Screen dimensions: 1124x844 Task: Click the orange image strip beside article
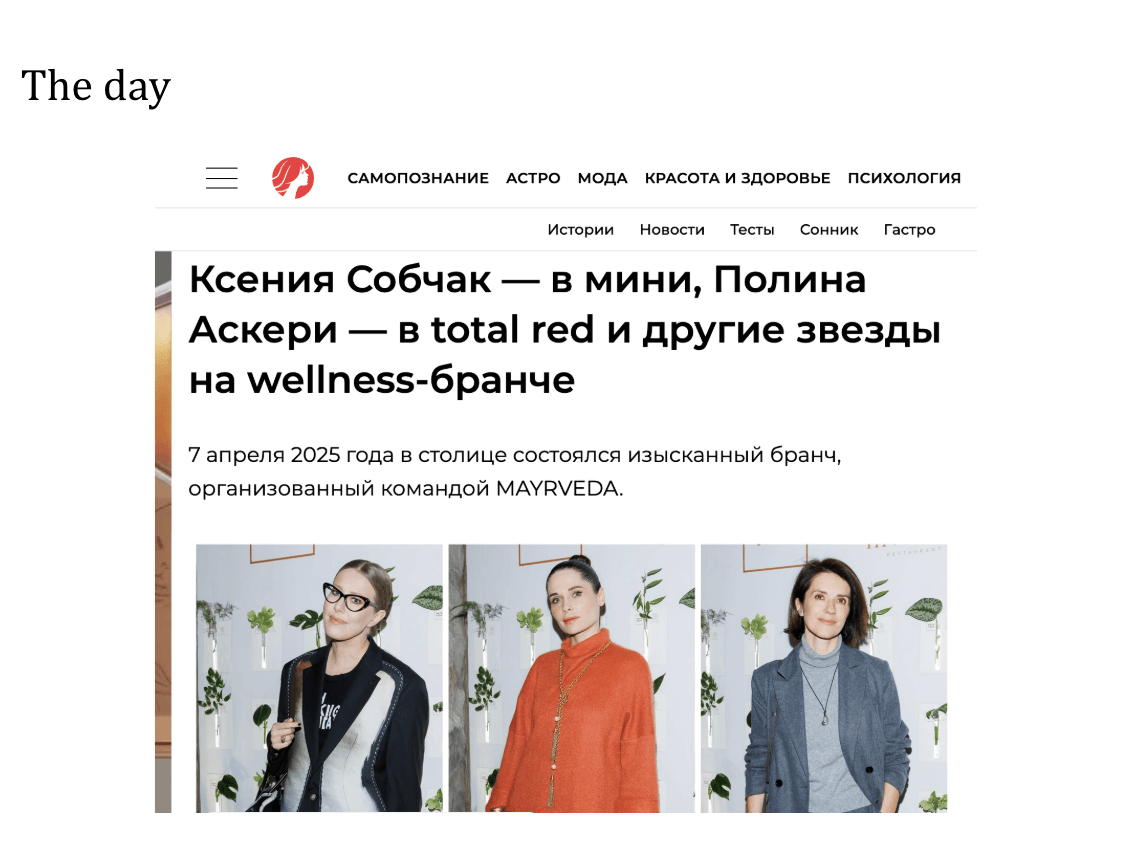[x=163, y=531]
